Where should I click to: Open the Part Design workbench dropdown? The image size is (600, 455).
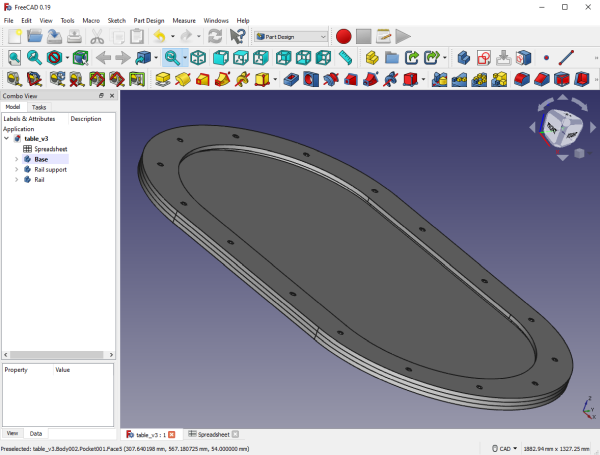coord(291,36)
